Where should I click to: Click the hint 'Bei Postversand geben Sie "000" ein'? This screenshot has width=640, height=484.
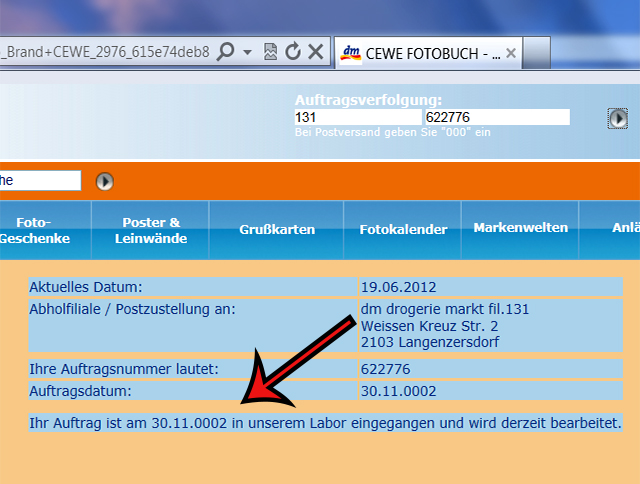pyautogui.click(x=393, y=132)
